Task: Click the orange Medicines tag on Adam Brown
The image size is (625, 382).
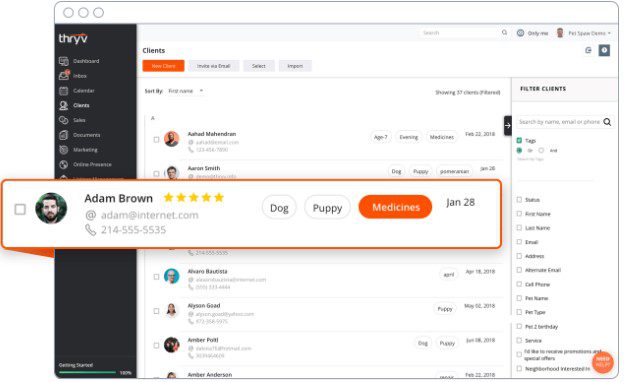Action: 395,207
